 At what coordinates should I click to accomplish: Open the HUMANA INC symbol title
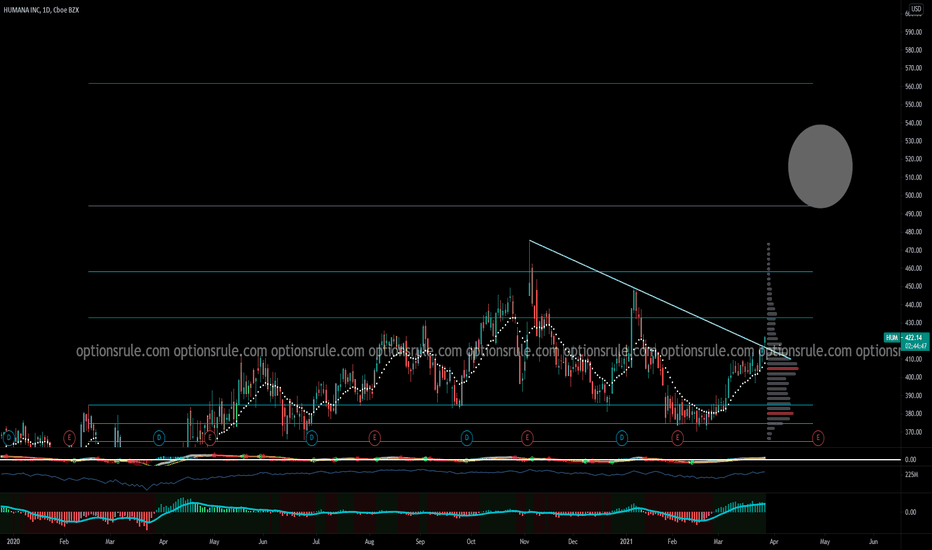(41, 10)
